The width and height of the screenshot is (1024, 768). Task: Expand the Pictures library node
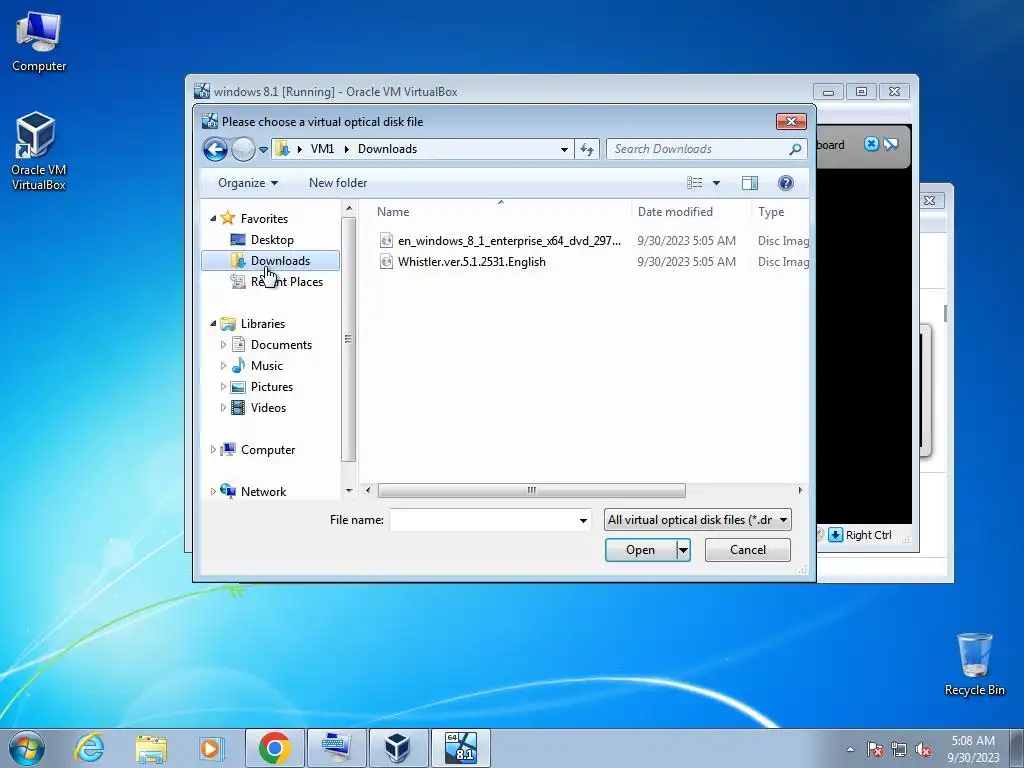click(x=223, y=387)
